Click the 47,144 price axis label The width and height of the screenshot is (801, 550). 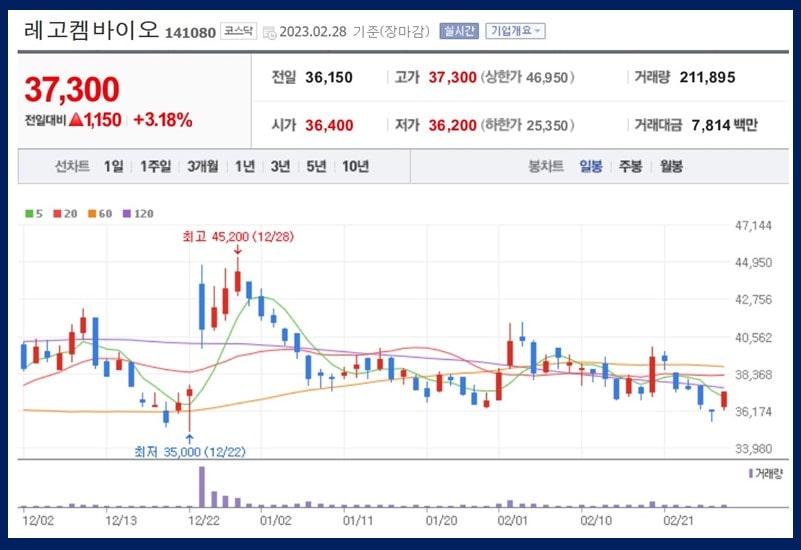pos(753,225)
